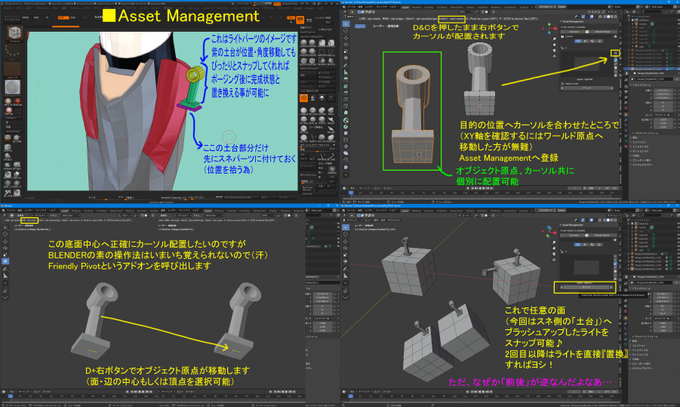Select the Box Select tool in bottom-right Blender window
This screenshot has height=407, width=680.
[x=346, y=227]
